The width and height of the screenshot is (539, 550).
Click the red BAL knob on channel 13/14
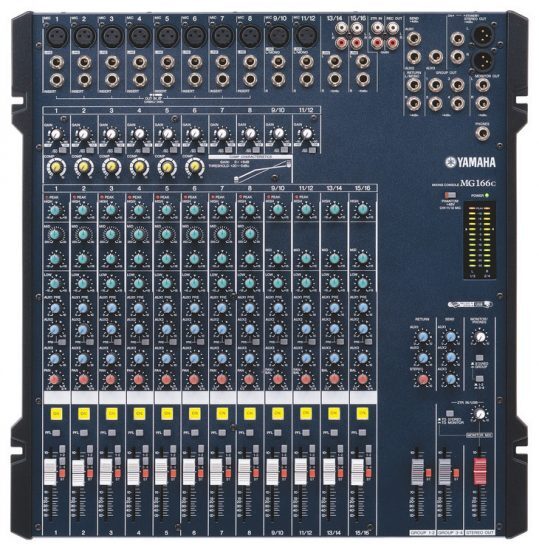(334, 379)
